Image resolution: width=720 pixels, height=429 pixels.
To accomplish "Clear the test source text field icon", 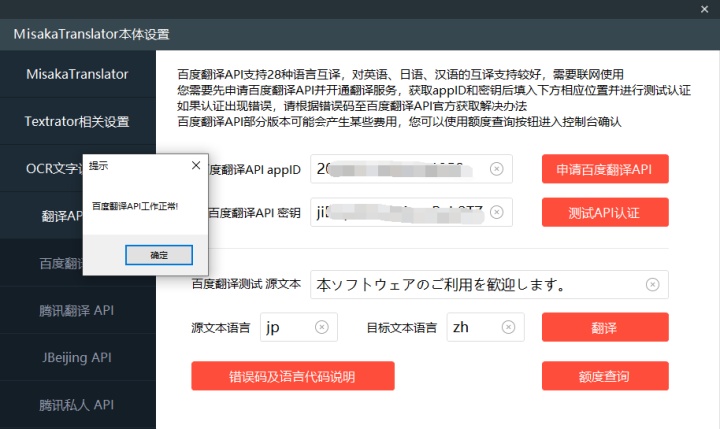I will point(652,285).
